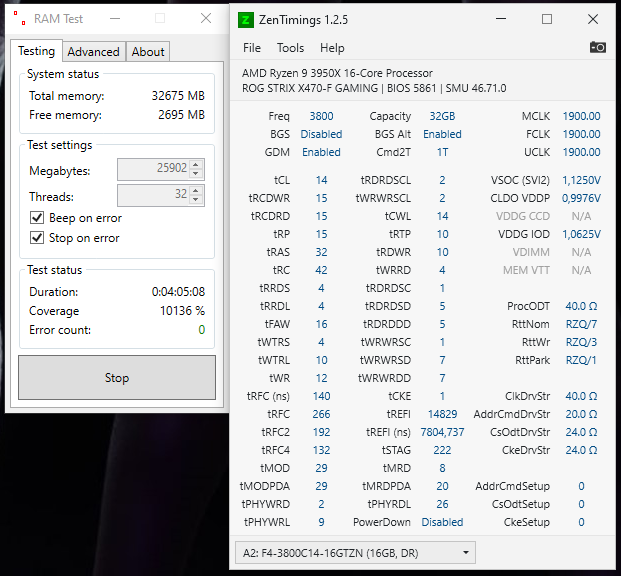621x576 pixels.
Task: Toggle the Beep on error checkbox
Action: click(x=37, y=218)
